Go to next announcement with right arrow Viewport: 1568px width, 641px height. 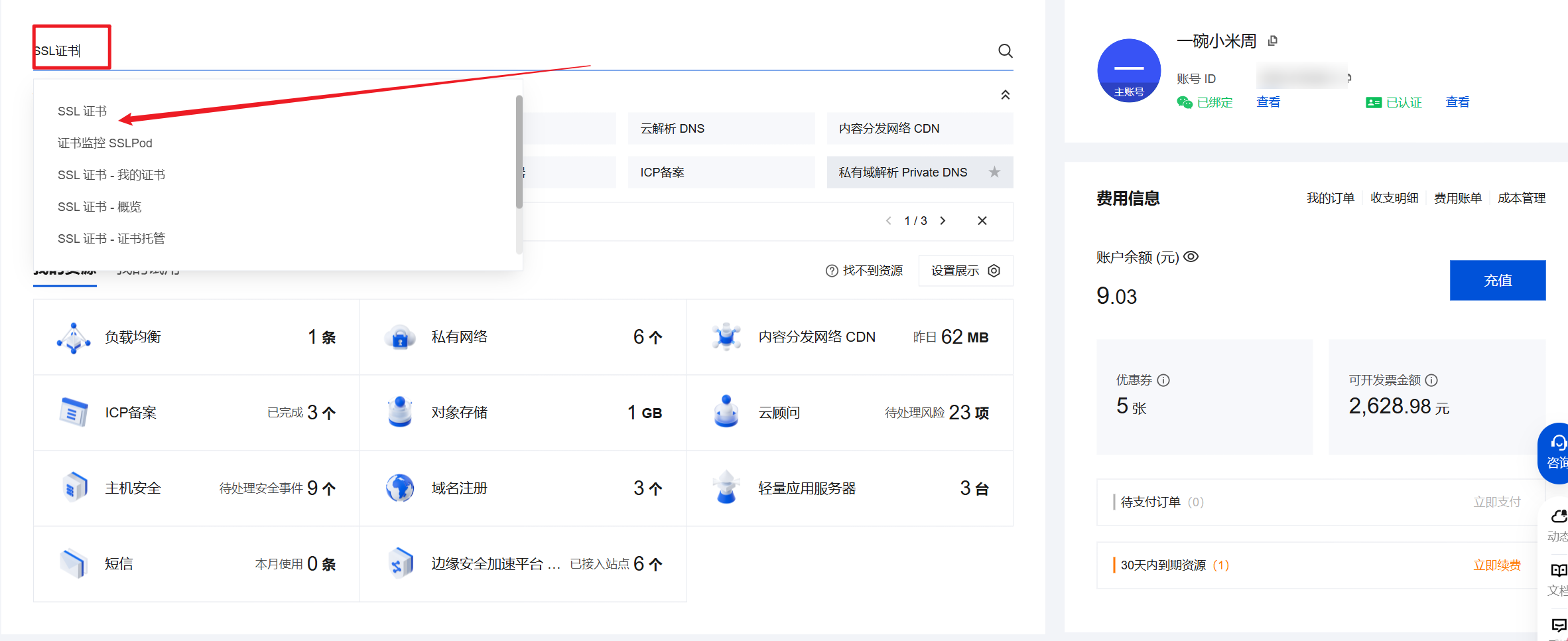pos(943,221)
